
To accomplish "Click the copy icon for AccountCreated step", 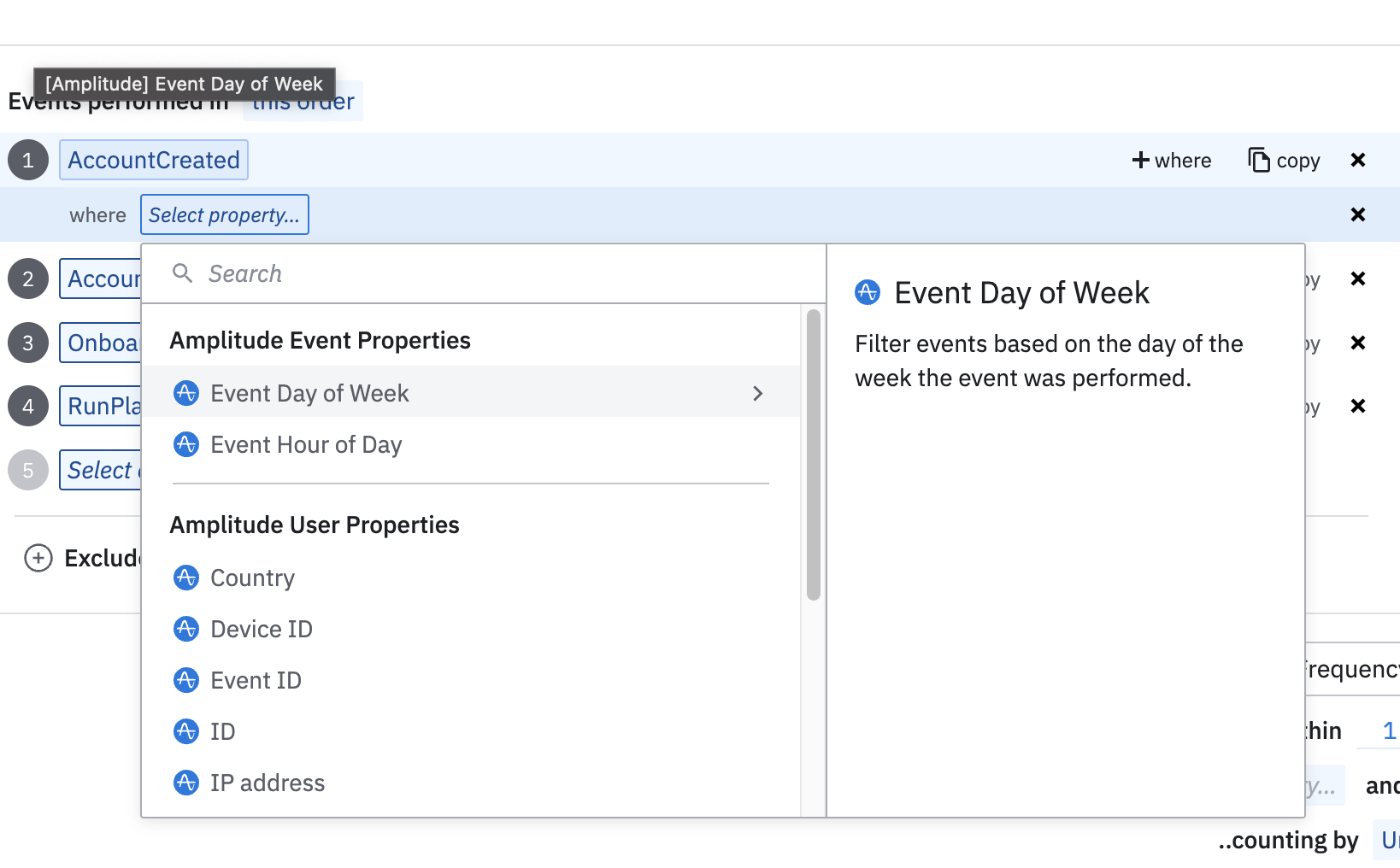I will (x=1259, y=161).
